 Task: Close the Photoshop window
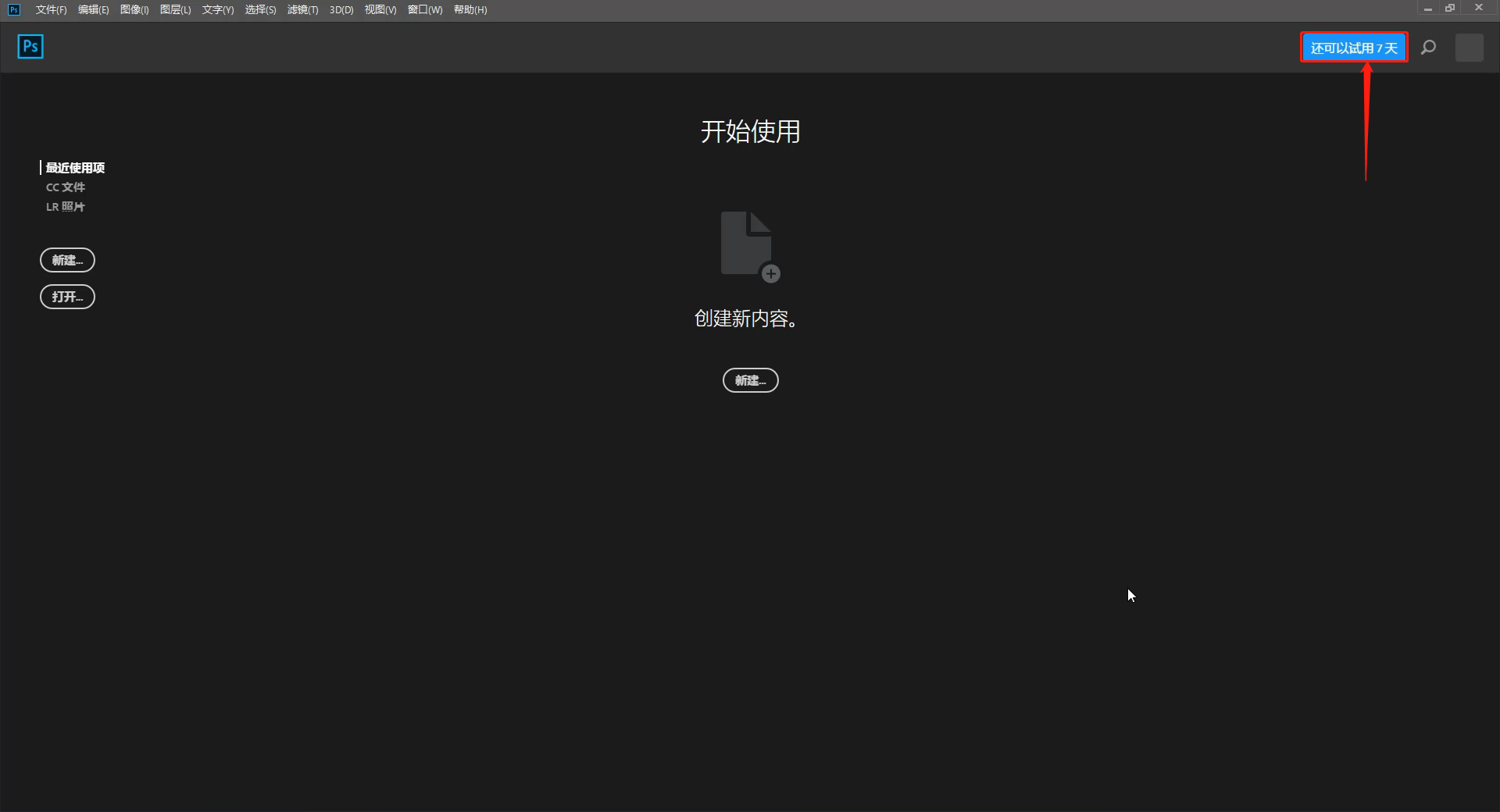1478,8
